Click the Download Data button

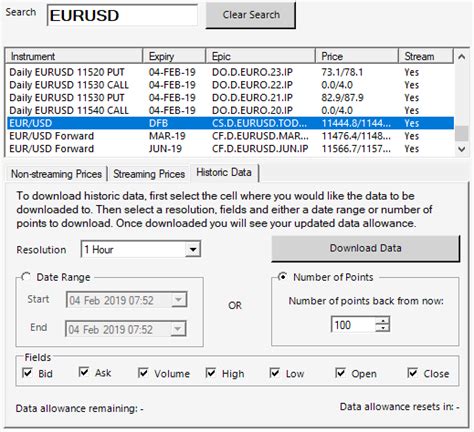pyautogui.click(x=366, y=248)
